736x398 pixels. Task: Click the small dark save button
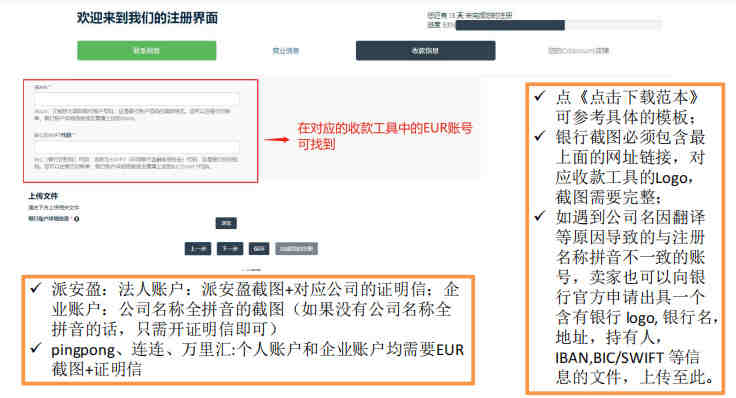pos(259,249)
